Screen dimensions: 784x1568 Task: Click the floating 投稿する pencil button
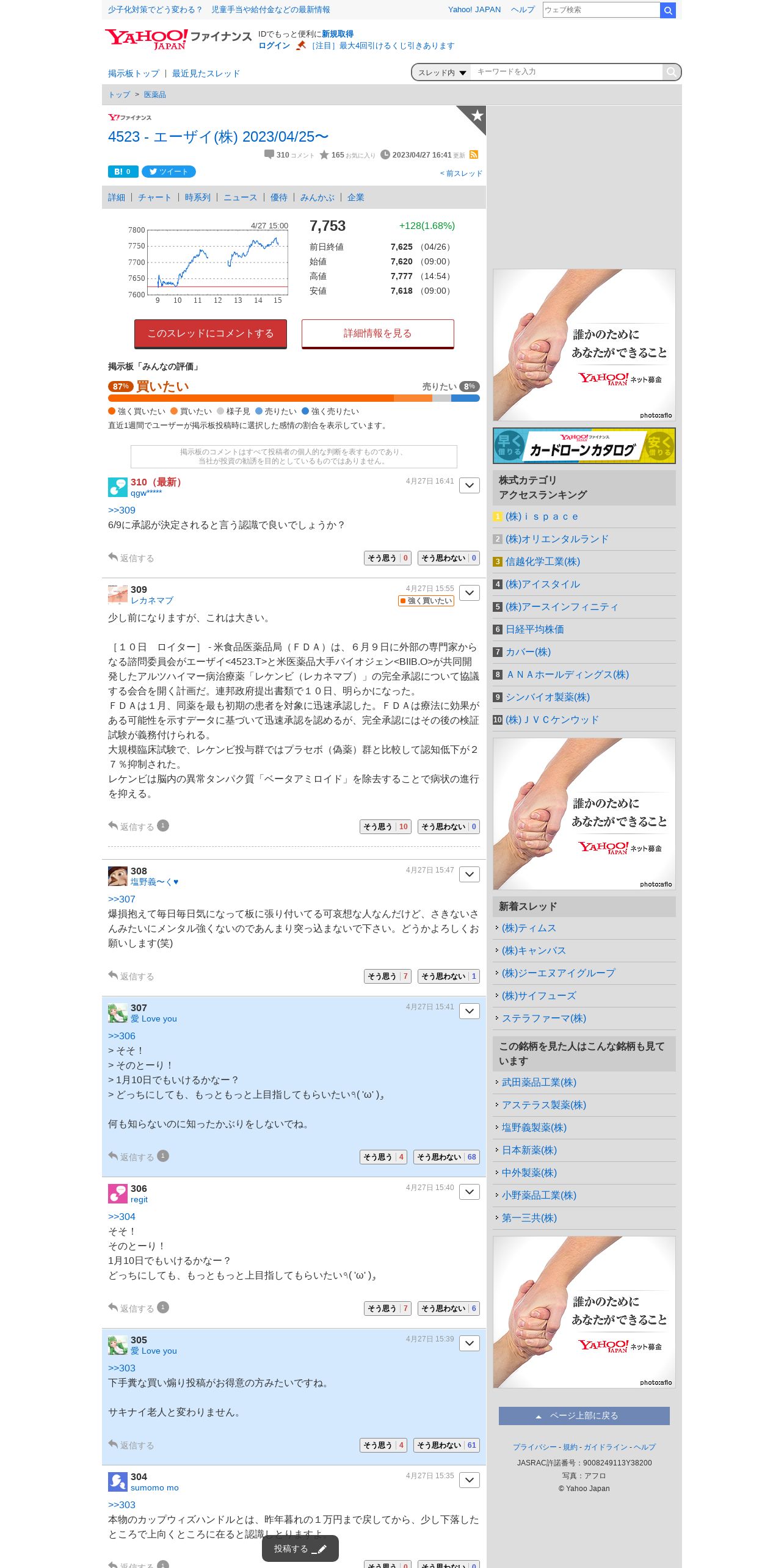pos(300,1548)
